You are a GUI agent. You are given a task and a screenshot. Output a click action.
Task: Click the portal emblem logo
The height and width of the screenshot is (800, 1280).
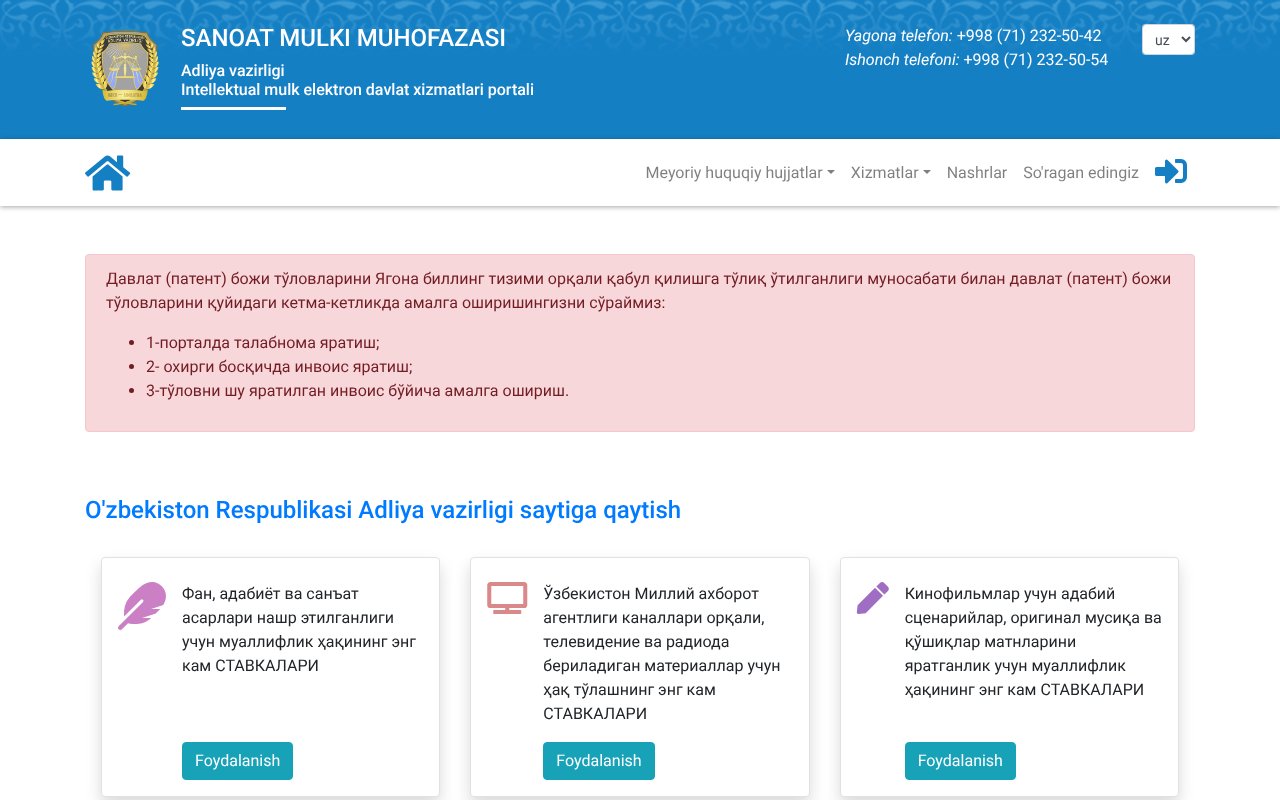pyautogui.click(x=125, y=68)
